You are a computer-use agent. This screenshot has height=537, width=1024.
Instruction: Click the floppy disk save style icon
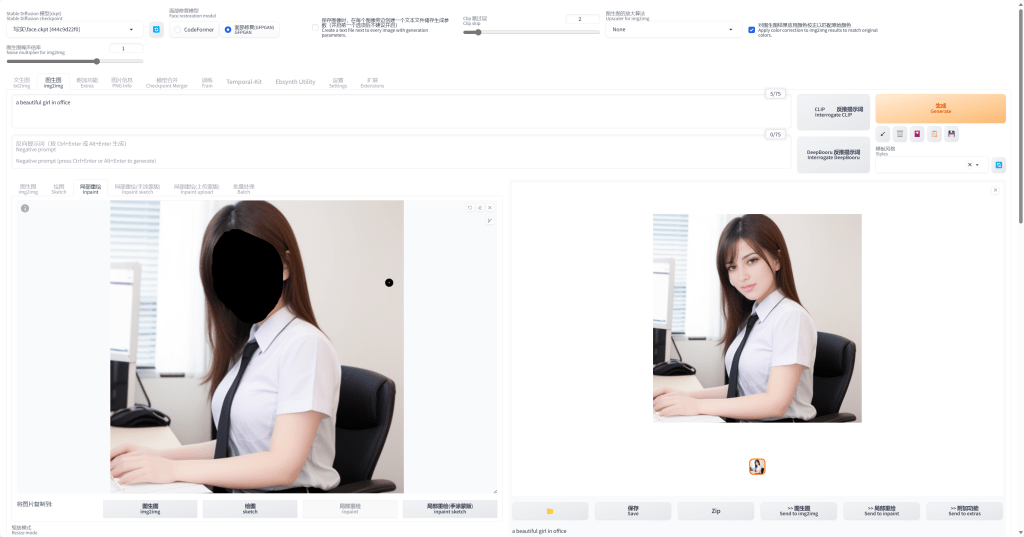[952, 134]
